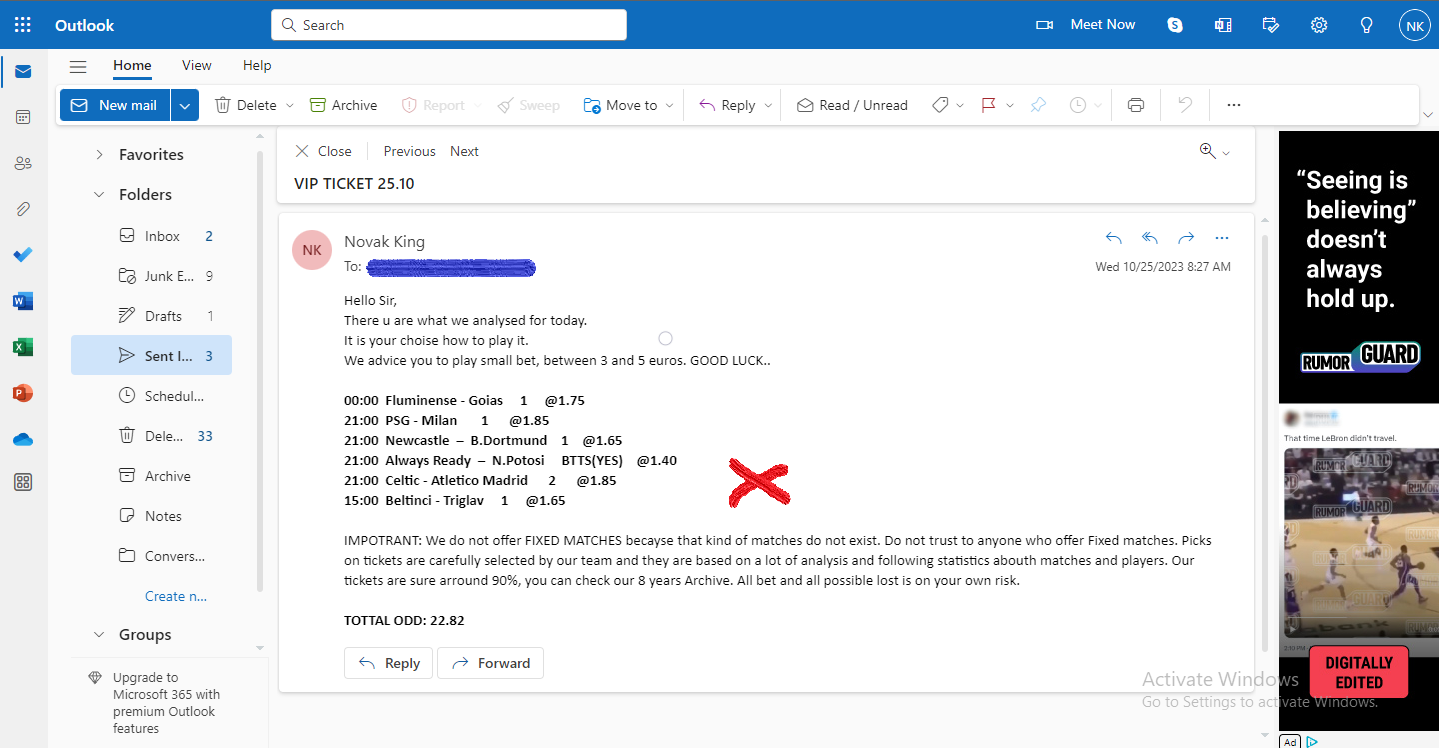Open the NK account profile avatar
The height and width of the screenshot is (748, 1439).
click(x=1415, y=26)
